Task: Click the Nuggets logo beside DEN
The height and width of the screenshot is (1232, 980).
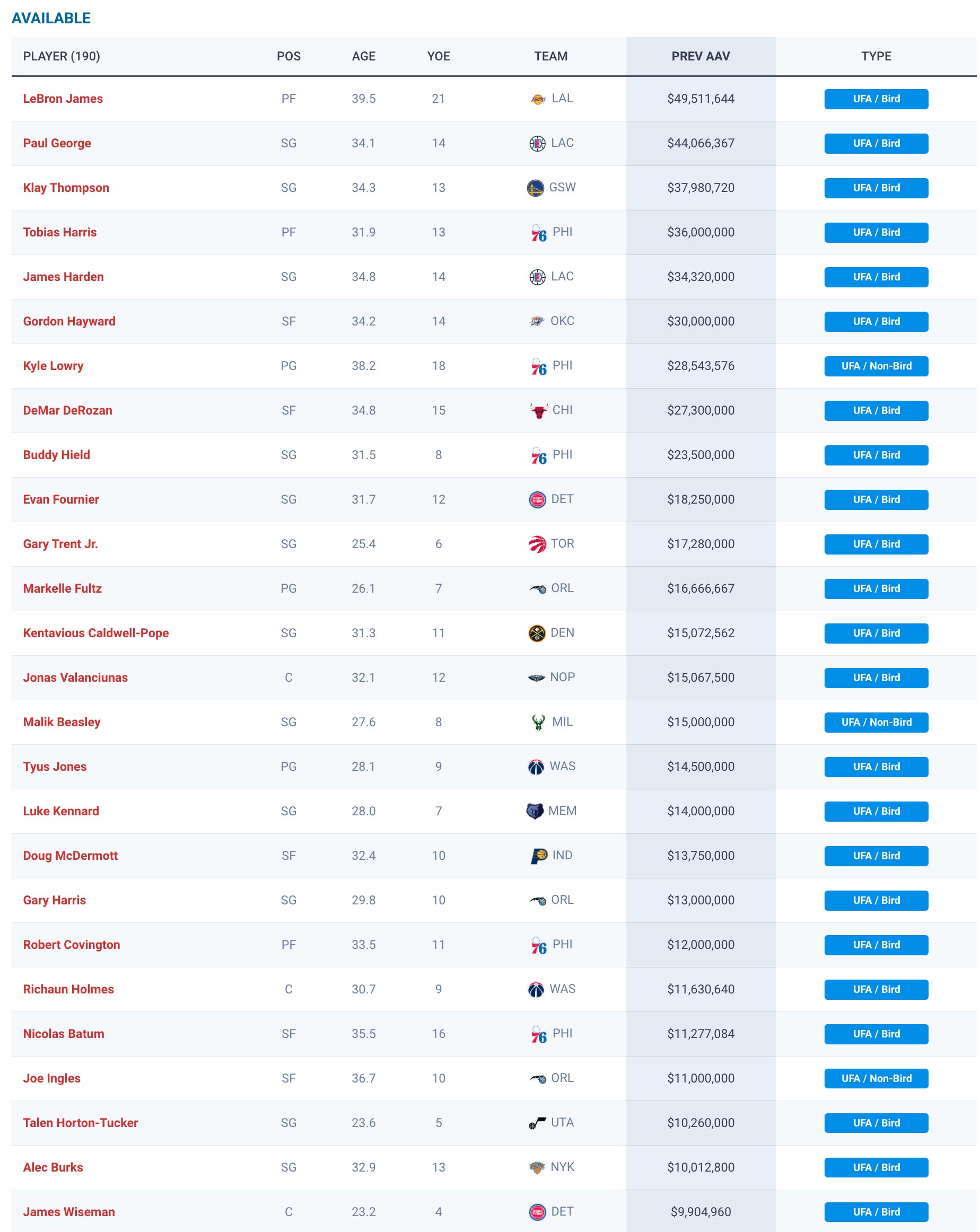Action: 536,633
